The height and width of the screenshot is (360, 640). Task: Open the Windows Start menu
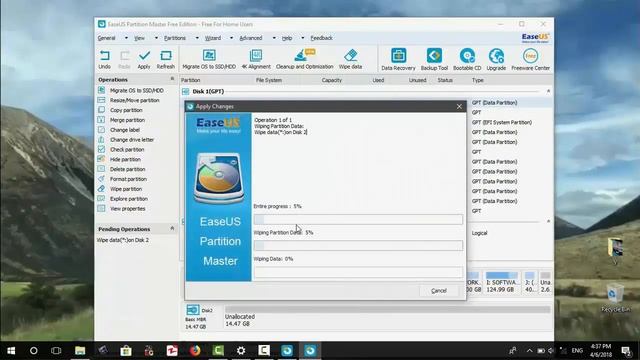tap(11, 351)
